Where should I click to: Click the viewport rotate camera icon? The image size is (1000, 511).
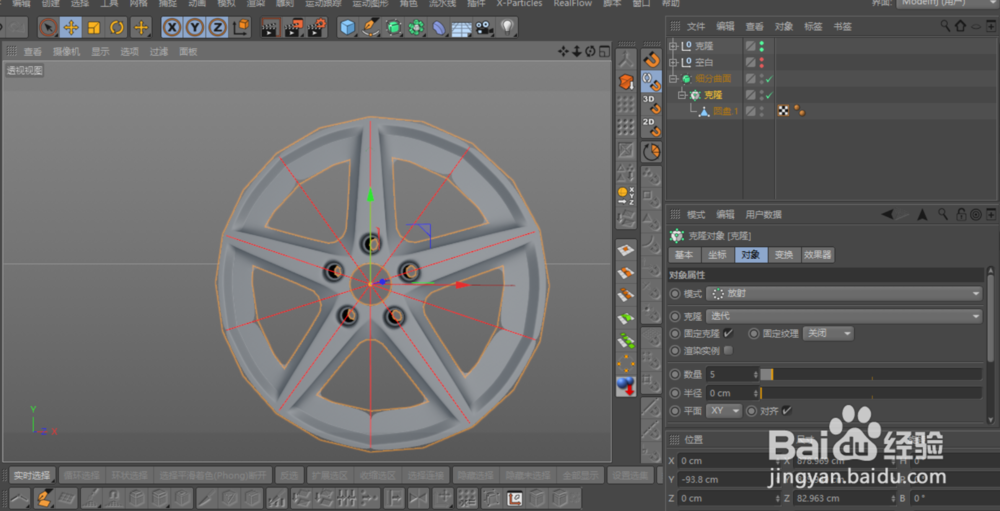point(591,51)
